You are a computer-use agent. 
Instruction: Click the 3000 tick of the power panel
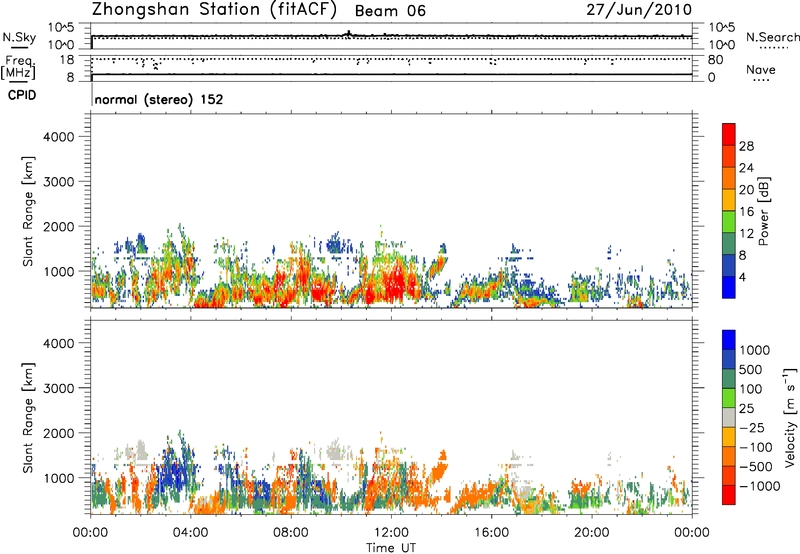(x=58, y=182)
